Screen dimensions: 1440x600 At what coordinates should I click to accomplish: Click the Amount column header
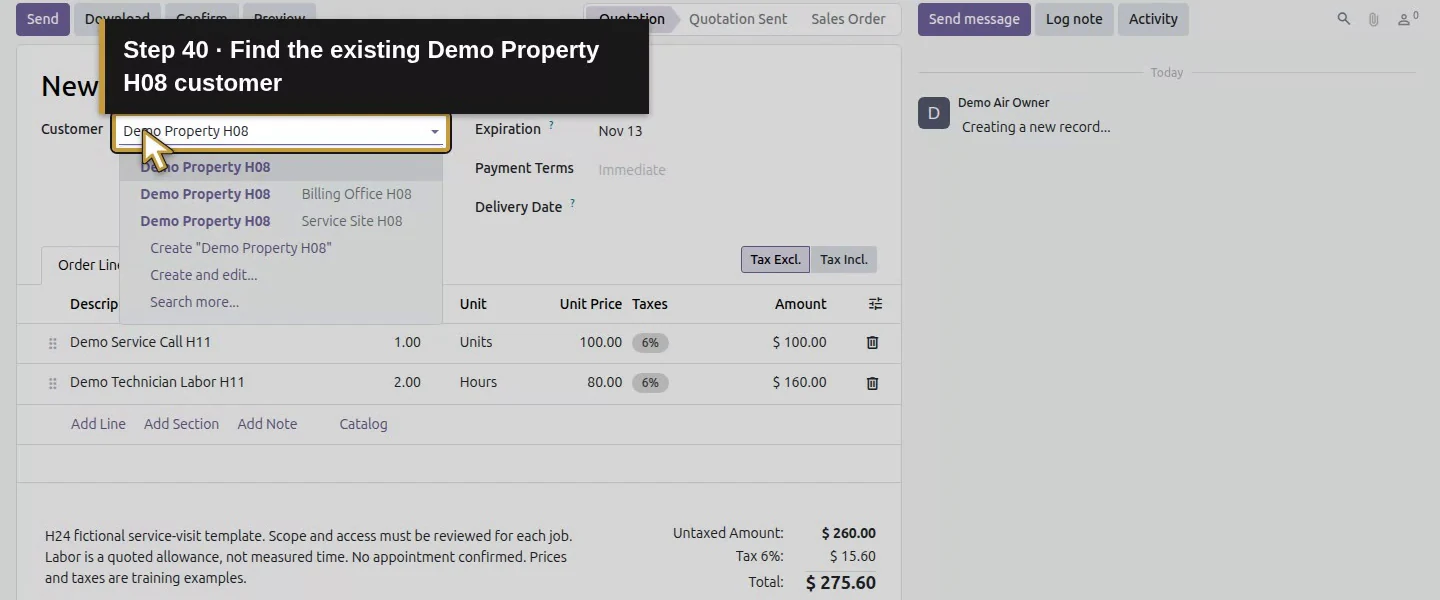[x=800, y=304]
